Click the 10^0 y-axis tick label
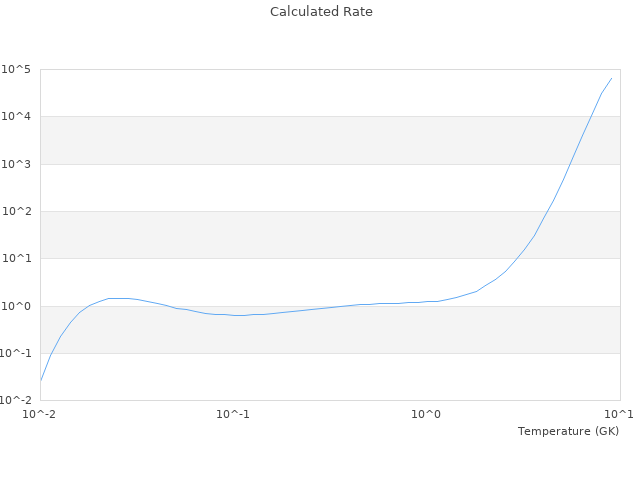This screenshot has height=480, width=640. pos(16,306)
